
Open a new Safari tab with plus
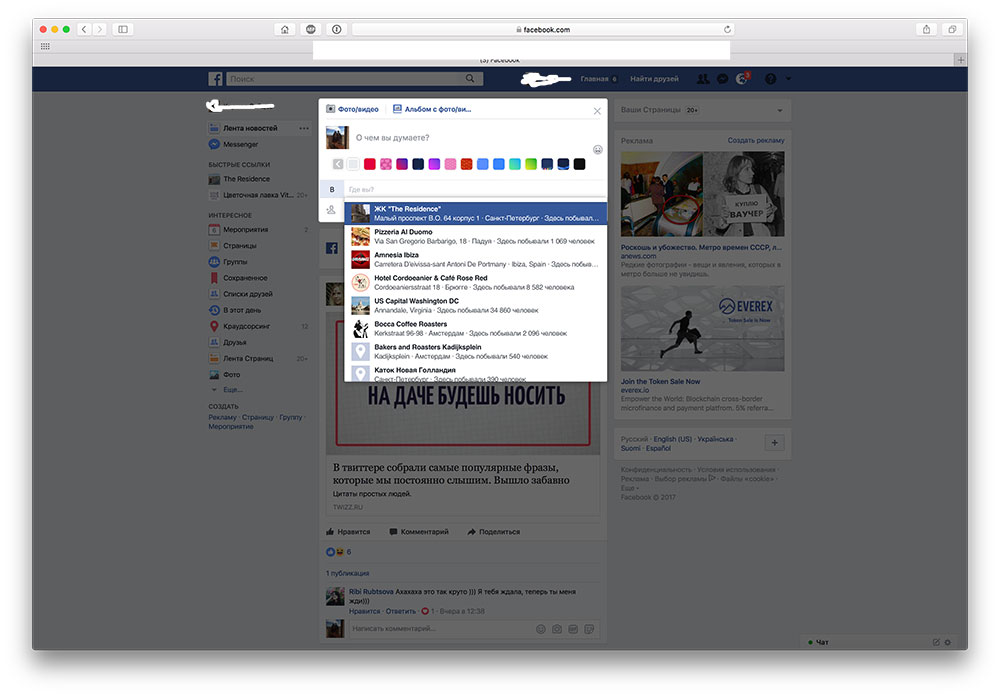(x=960, y=60)
